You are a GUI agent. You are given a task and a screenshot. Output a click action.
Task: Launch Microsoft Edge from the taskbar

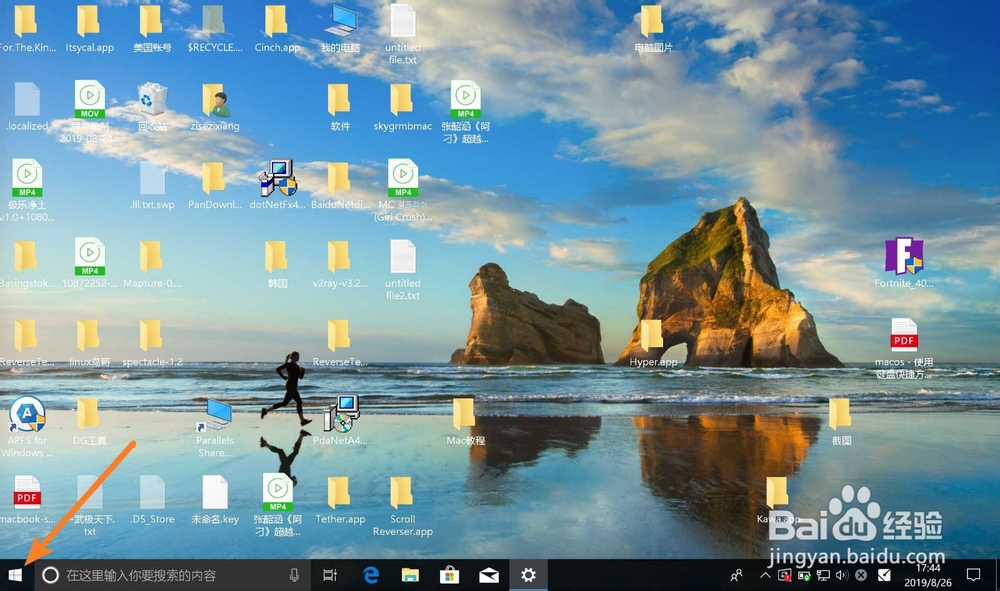point(370,575)
